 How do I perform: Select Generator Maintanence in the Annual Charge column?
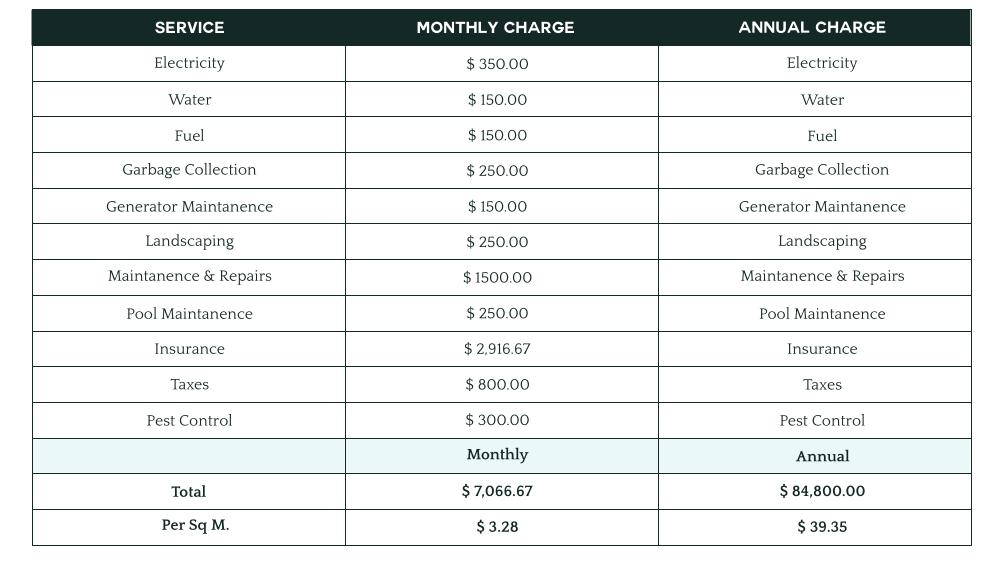pyautogui.click(x=822, y=207)
